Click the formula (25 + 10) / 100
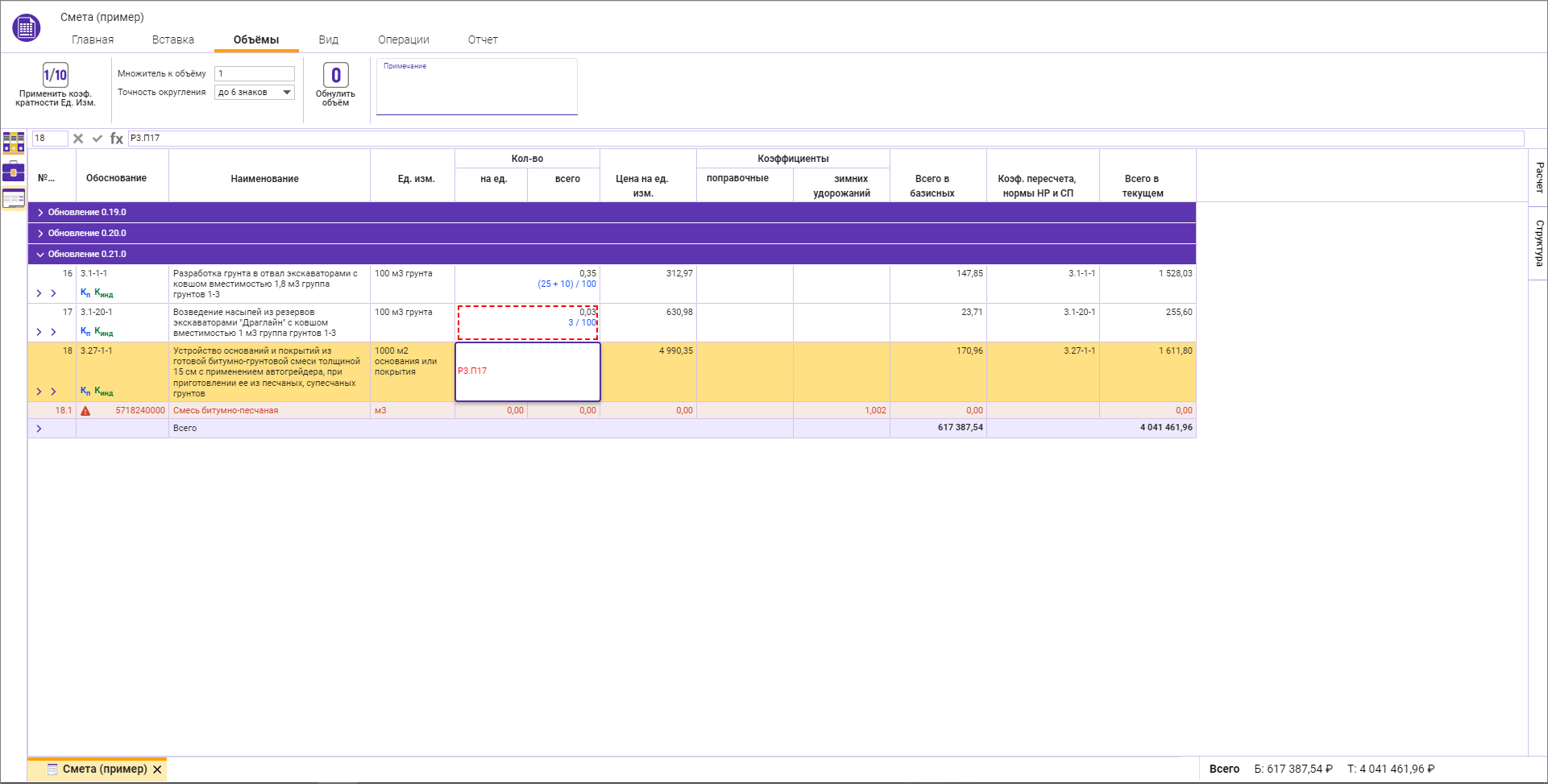Viewport: 1548px width, 784px height. [567, 284]
